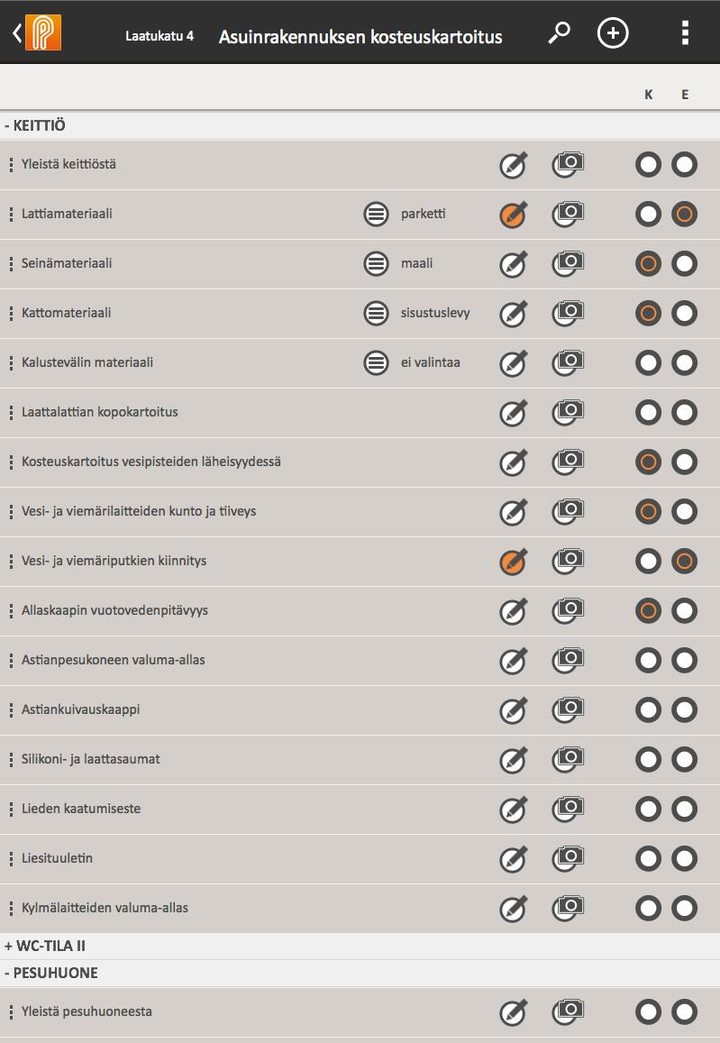Open the search icon in the header
Image resolution: width=720 pixels, height=1043 pixels.
559,33
